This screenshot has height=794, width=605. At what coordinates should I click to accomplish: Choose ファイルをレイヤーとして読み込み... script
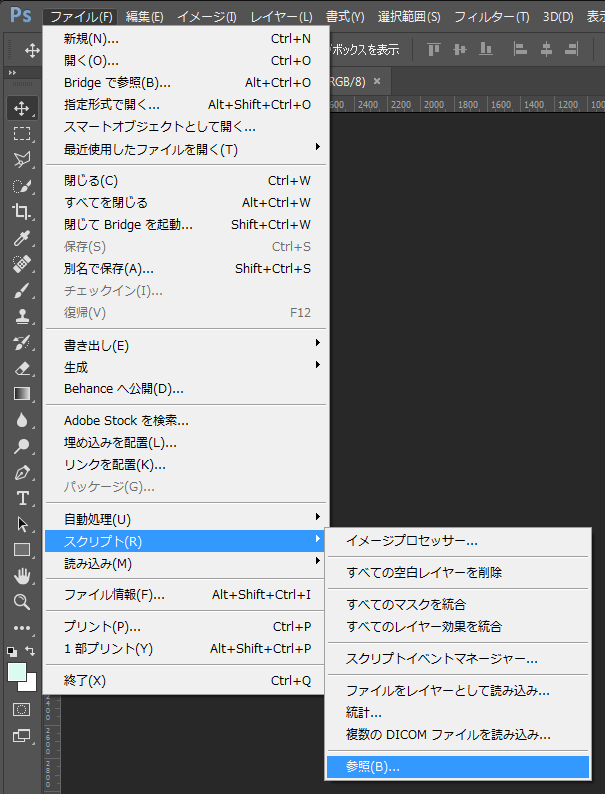458,690
